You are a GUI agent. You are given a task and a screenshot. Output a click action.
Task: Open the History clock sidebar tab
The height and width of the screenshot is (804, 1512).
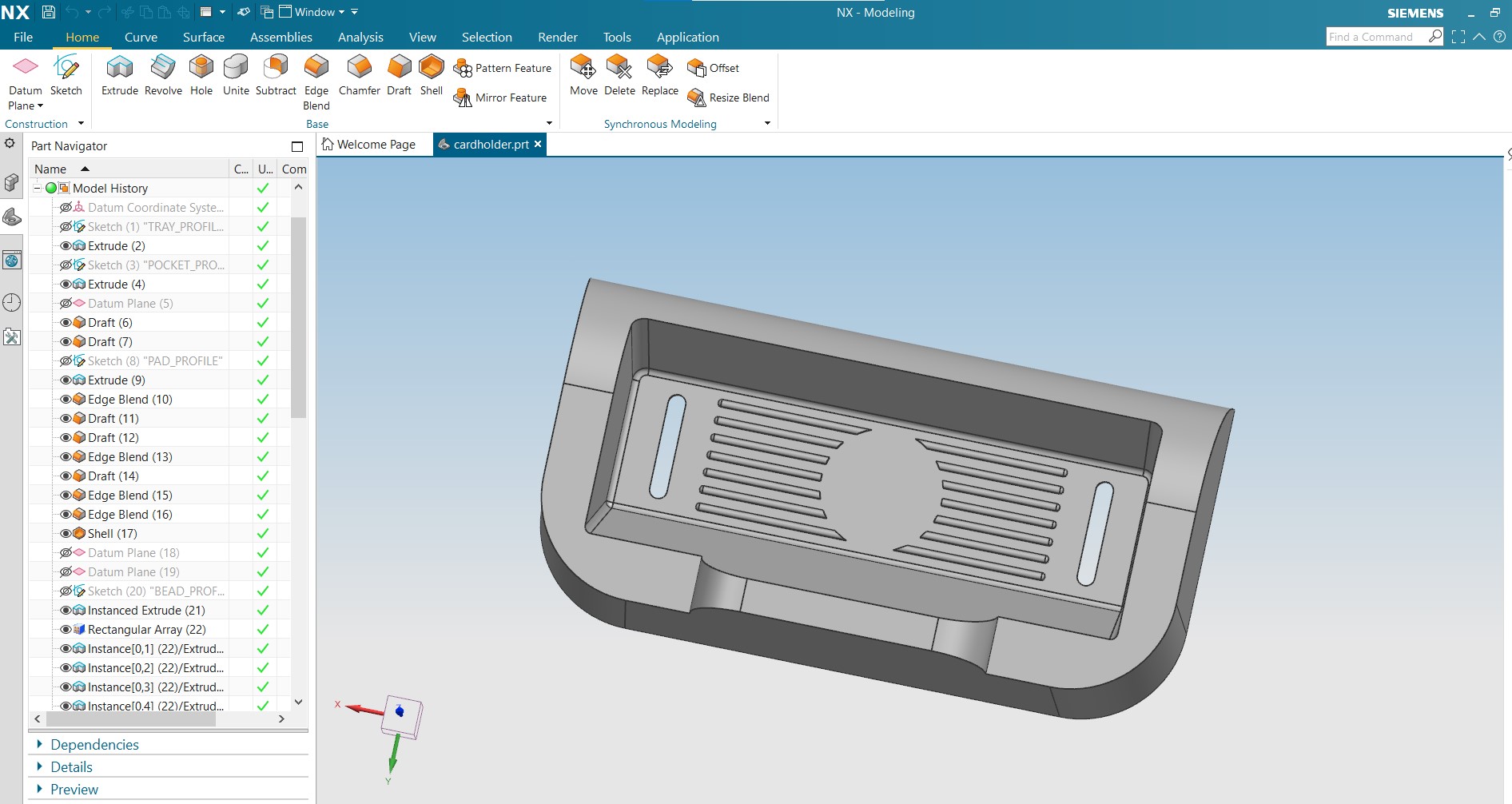pos(11,302)
